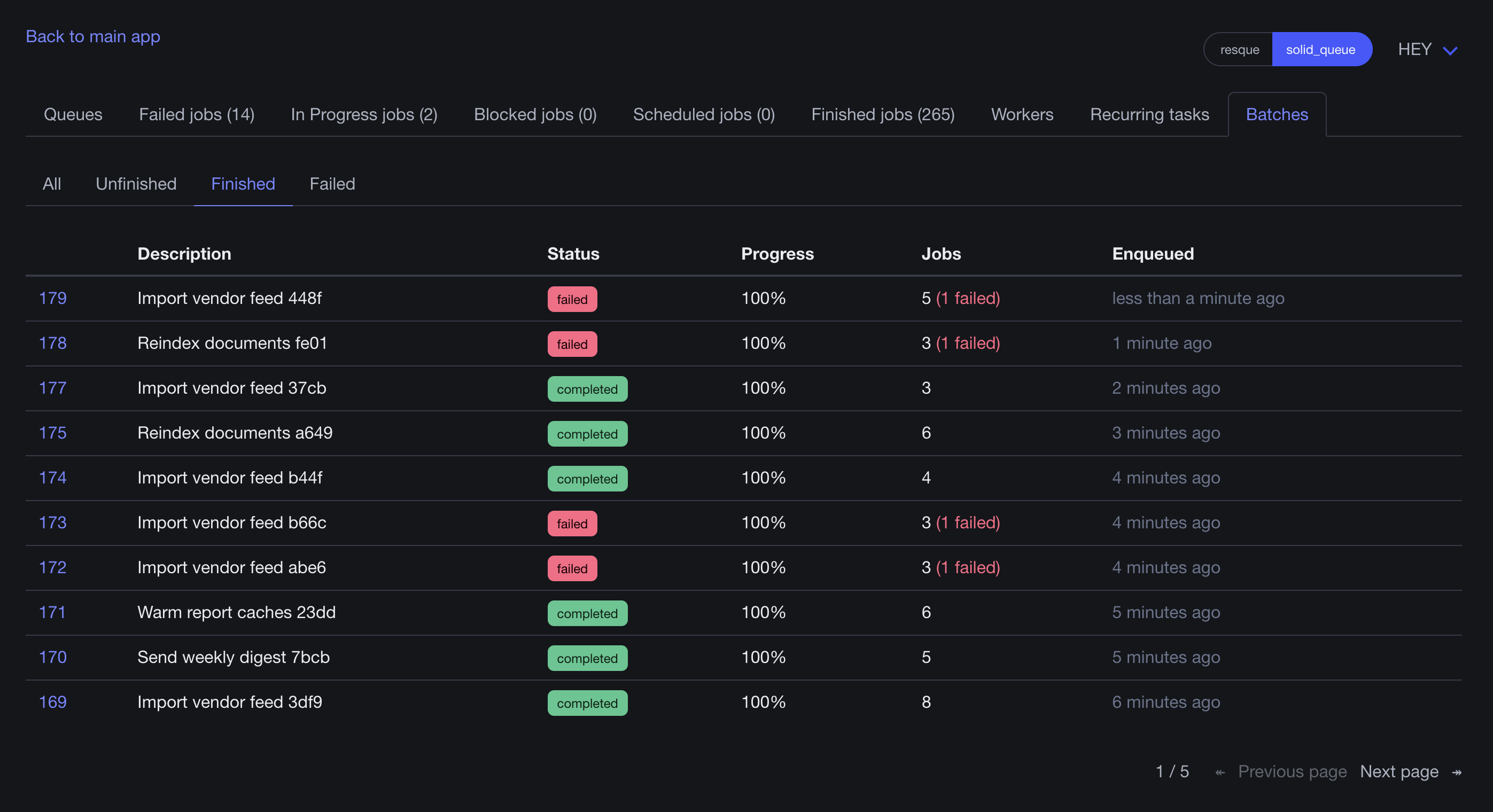This screenshot has height=812, width=1493.
Task: Go back to main app
Action: click(93, 36)
